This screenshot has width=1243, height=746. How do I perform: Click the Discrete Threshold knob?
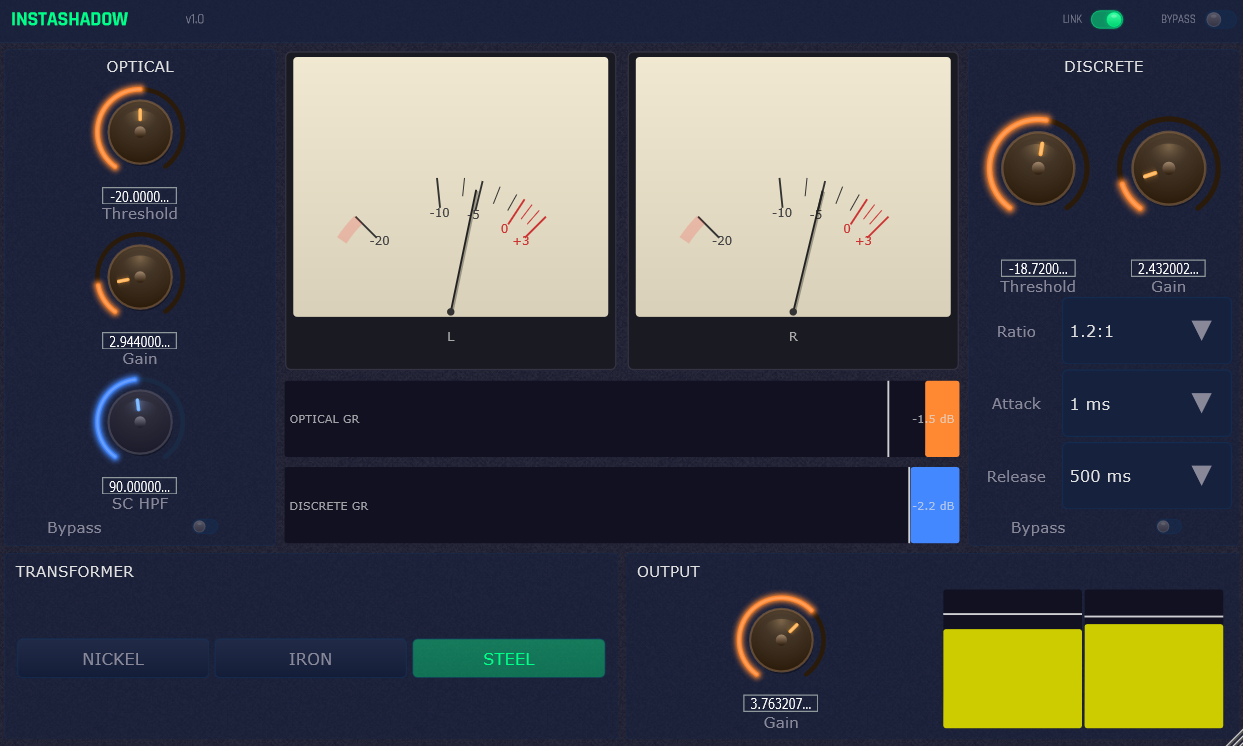[x=1037, y=167]
